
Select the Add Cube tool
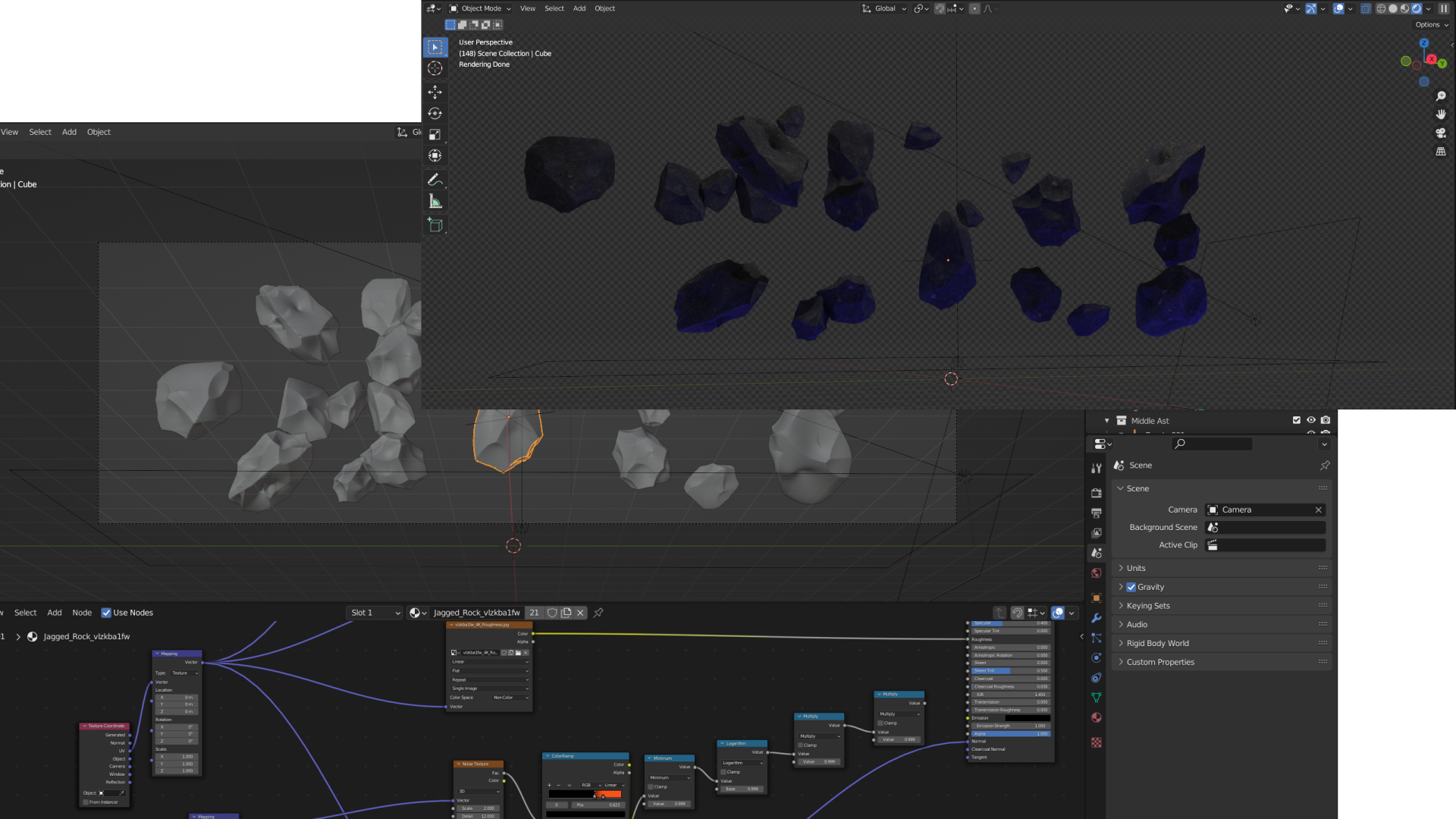pyautogui.click(x=435, y=225)
